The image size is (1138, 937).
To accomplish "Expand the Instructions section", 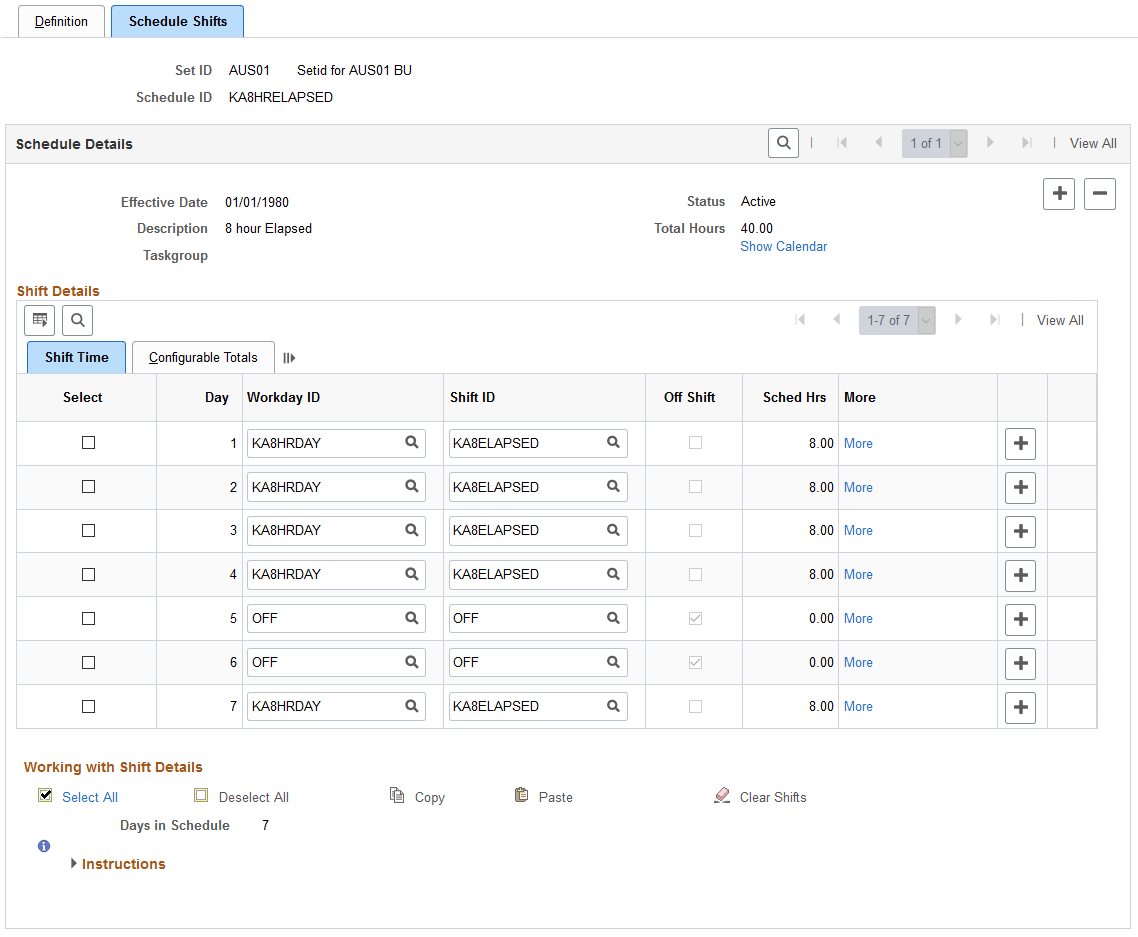I will [122, 863].
